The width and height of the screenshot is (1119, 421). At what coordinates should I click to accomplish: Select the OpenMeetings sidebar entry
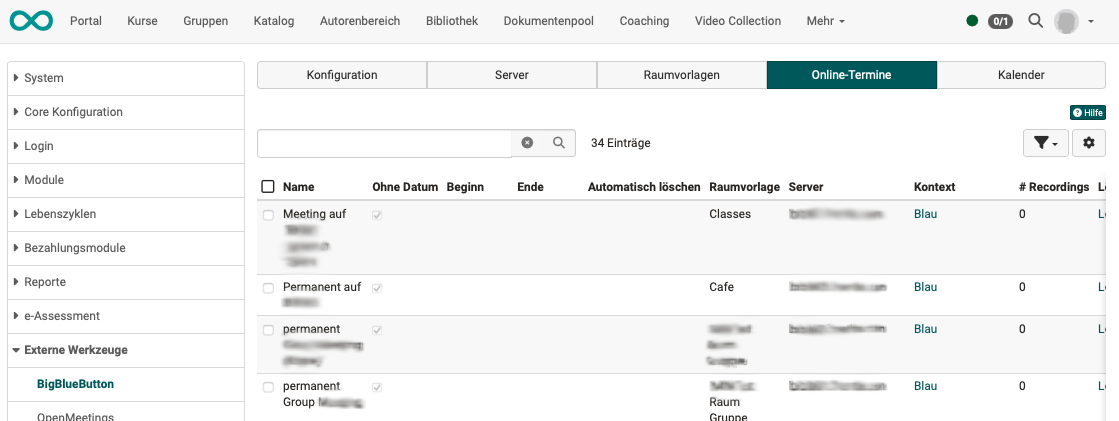coord(76,417)
